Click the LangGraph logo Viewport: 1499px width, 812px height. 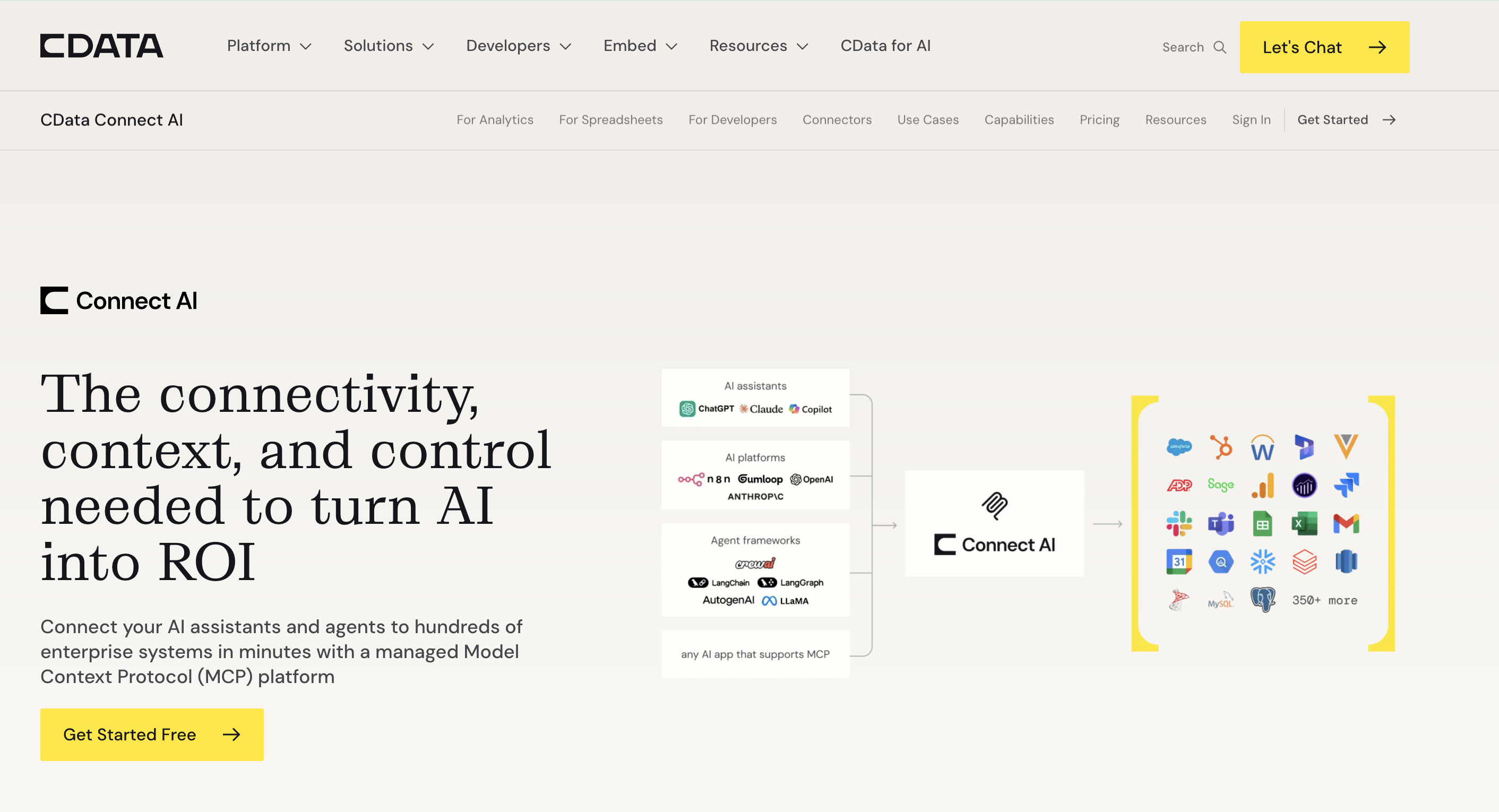click(790, 583)
